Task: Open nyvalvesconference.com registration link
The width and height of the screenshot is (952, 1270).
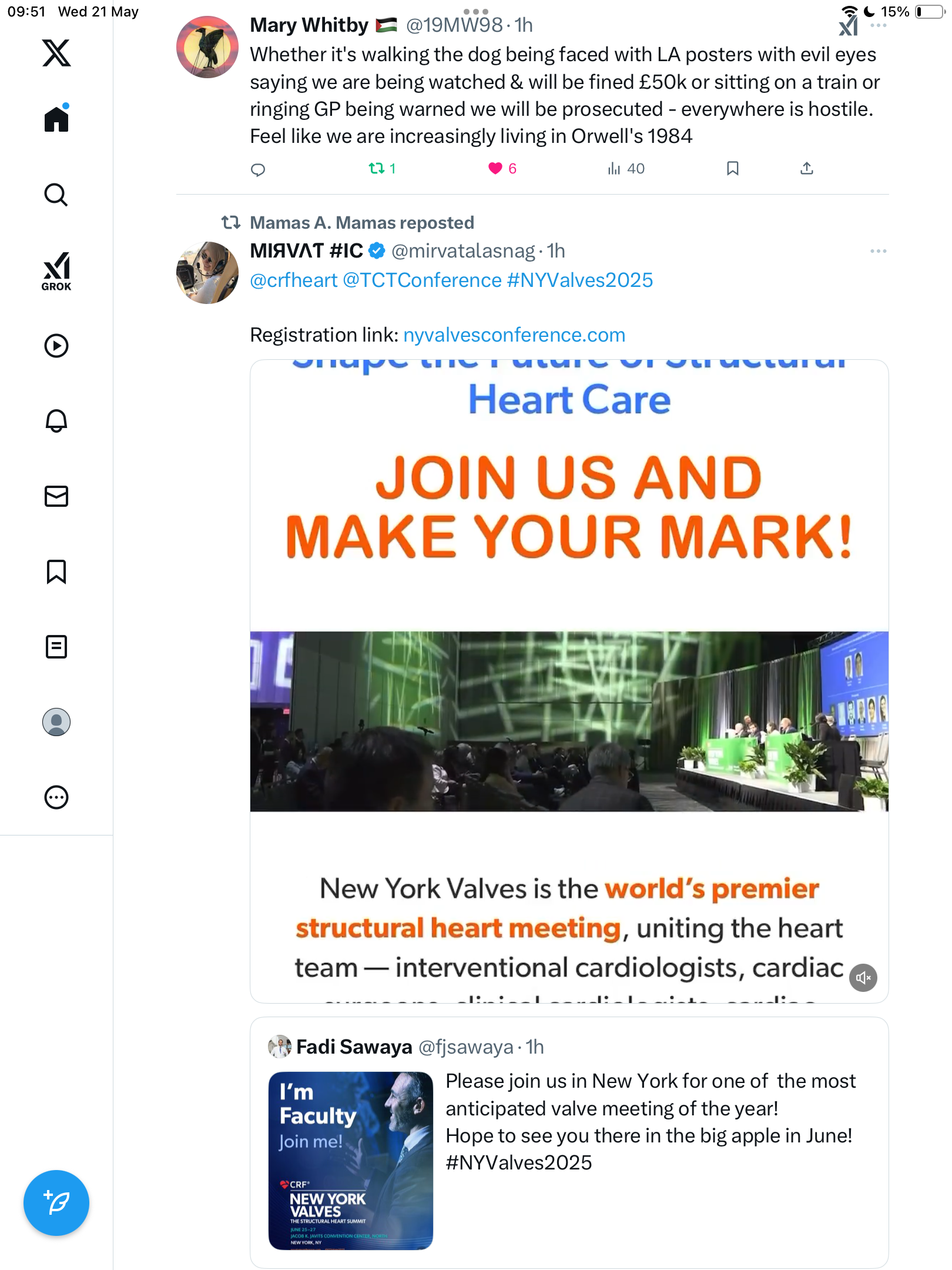Action: click(x=514, y=335)
